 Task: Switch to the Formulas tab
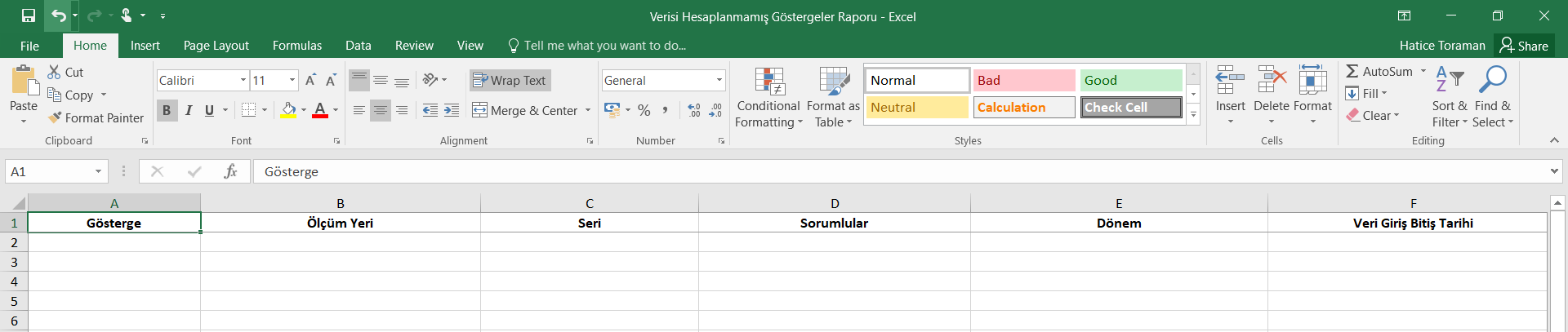296,46
